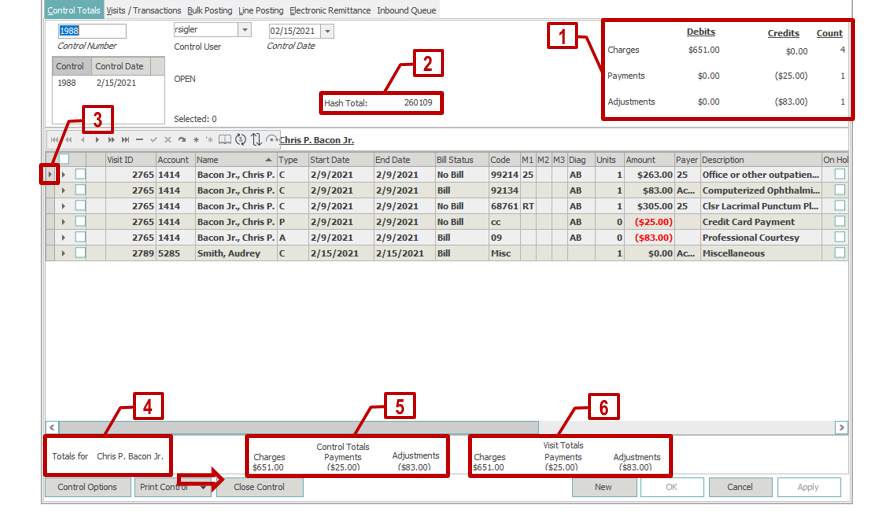
Task: Click the Control Number input field
Action: [91, 31]
